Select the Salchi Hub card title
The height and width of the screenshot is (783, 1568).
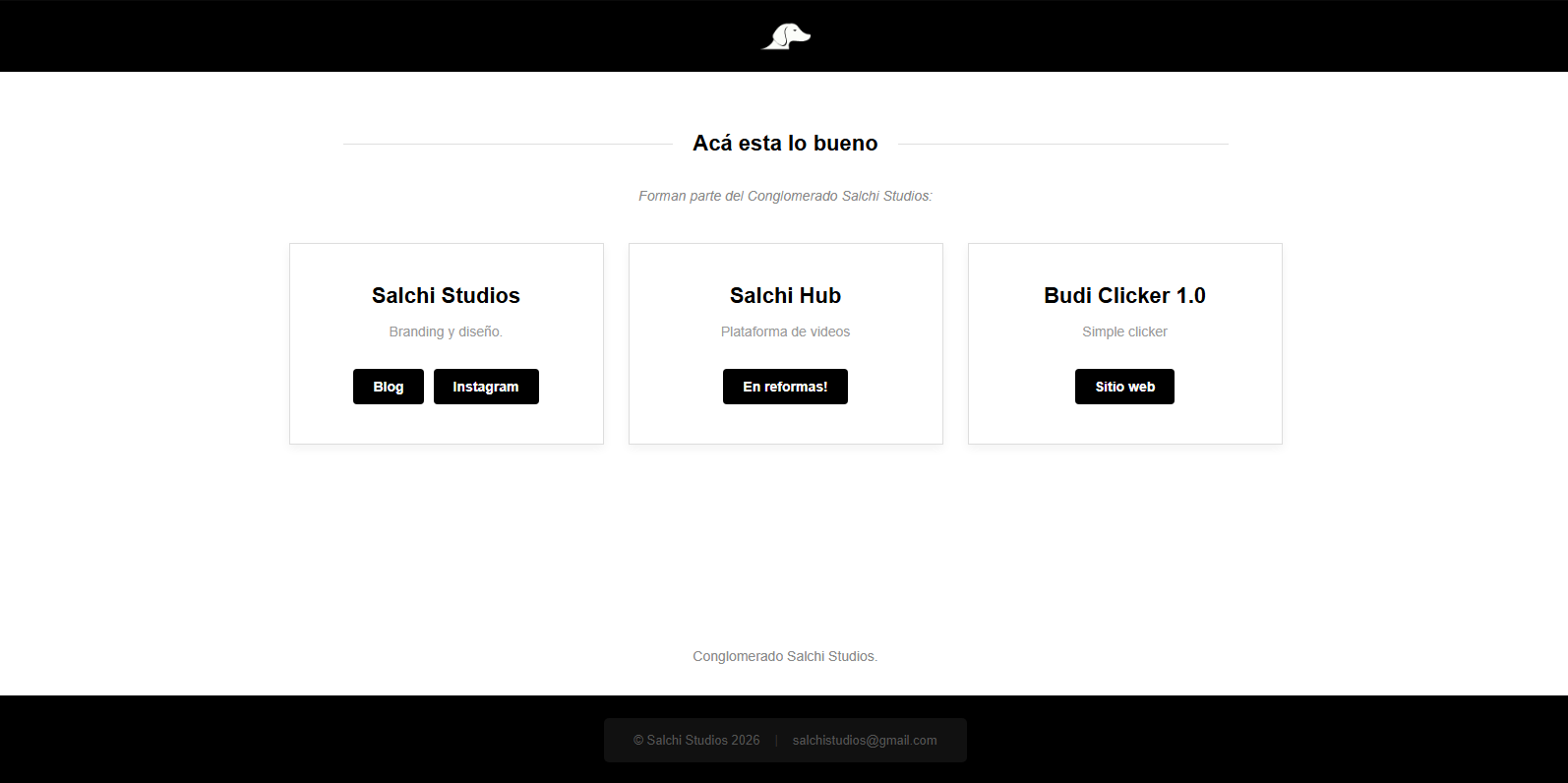coord(785,295)
